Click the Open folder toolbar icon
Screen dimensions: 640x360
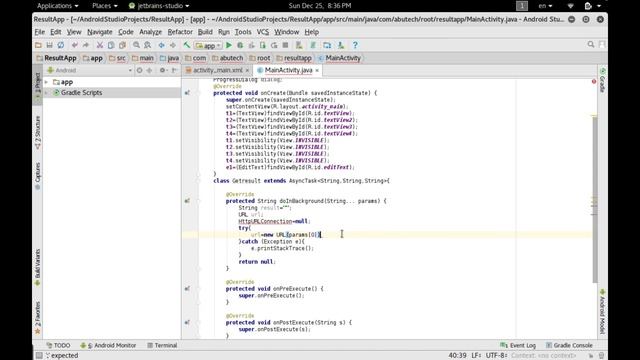click(x=38, y=45)
